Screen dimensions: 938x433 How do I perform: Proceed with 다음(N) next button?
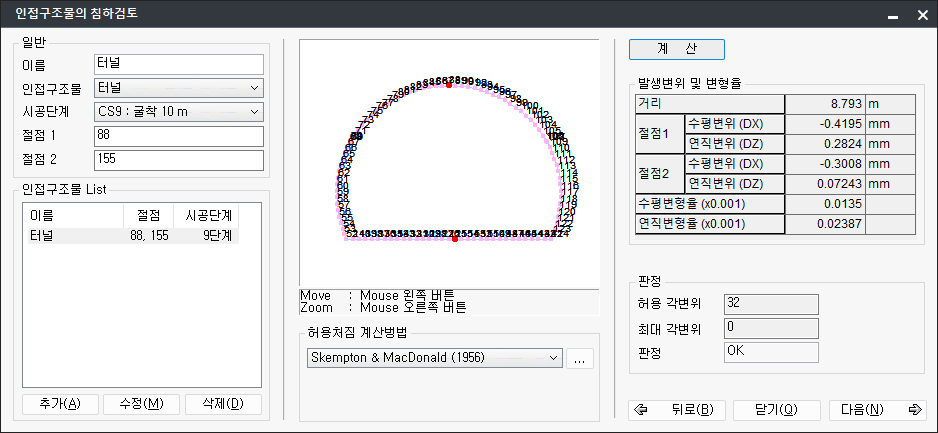pyautogui.click(x=876, y=410)
